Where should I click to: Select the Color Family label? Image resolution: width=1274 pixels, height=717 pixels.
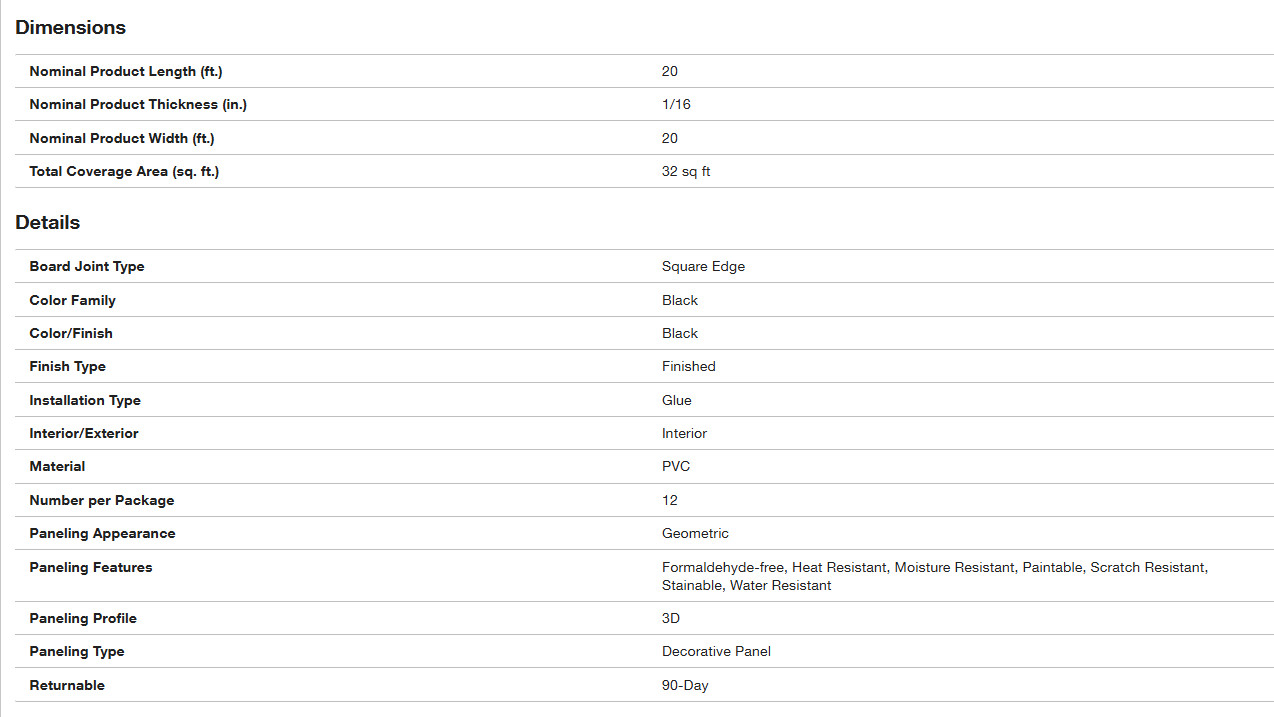(73, 300)
